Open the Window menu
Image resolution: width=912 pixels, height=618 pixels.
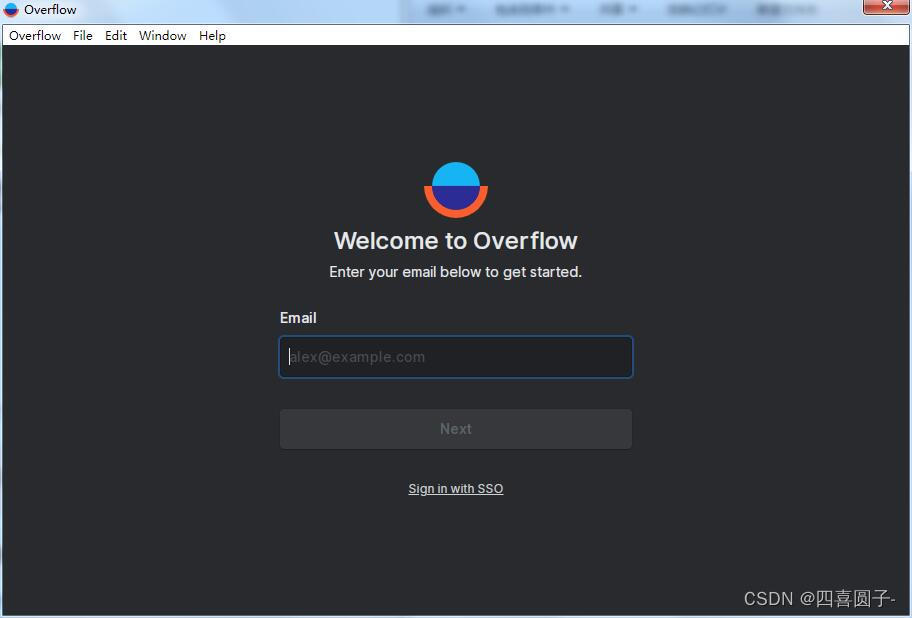(x=162, y=35)
